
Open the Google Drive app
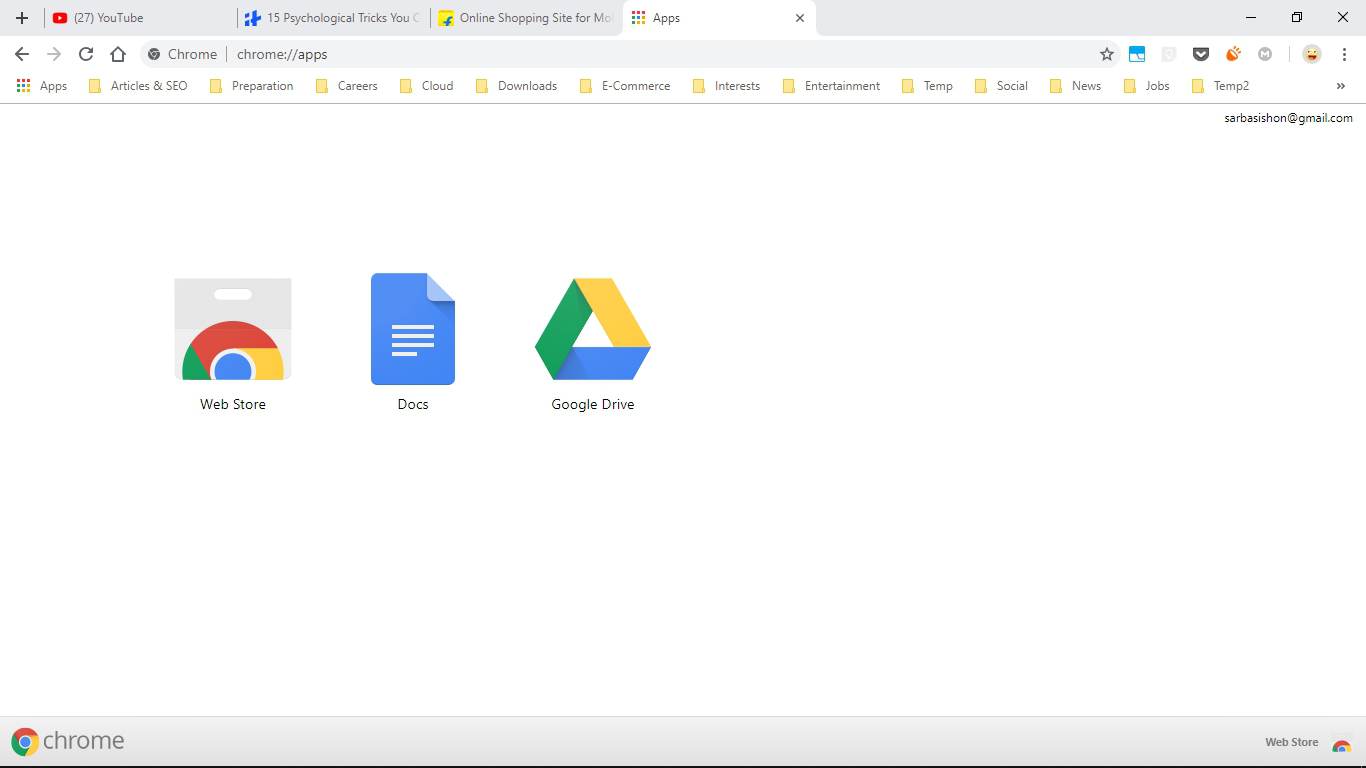pyautogui.click(x=593, y=344)
